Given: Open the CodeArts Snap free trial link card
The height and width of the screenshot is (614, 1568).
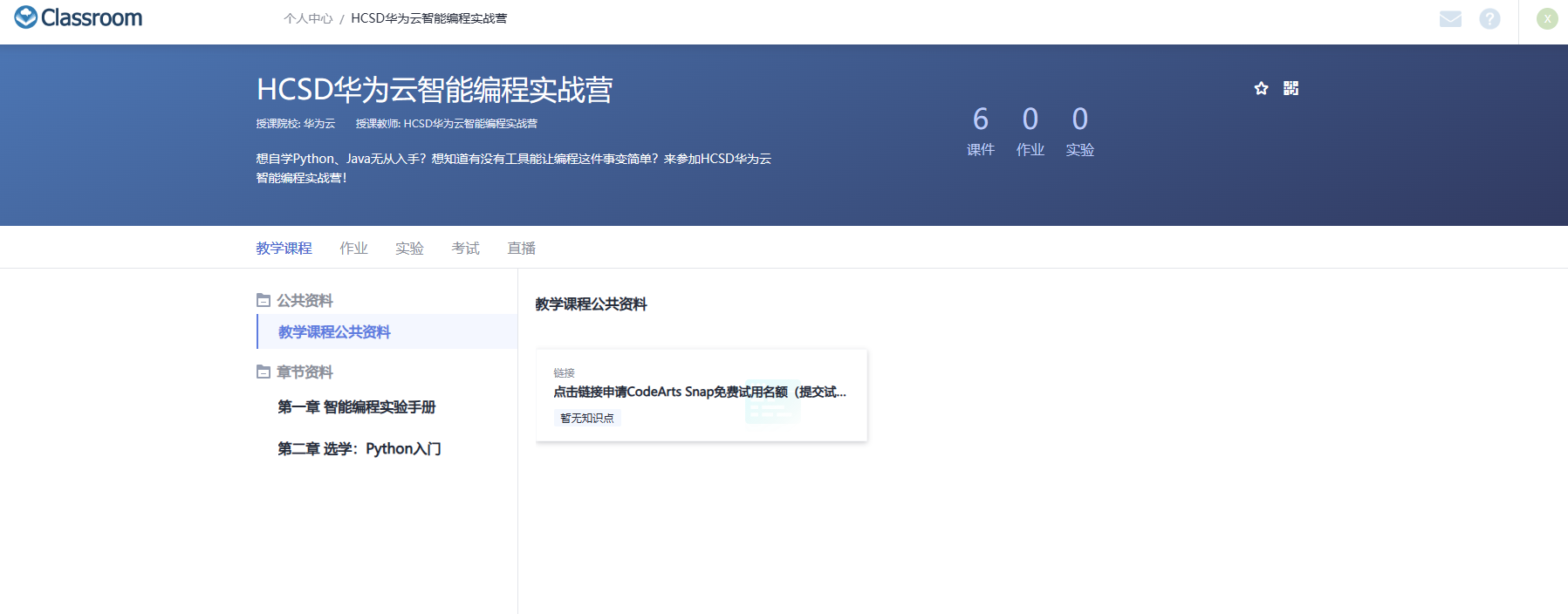Looking at the screenshot, I should click(x=702, y=395).
